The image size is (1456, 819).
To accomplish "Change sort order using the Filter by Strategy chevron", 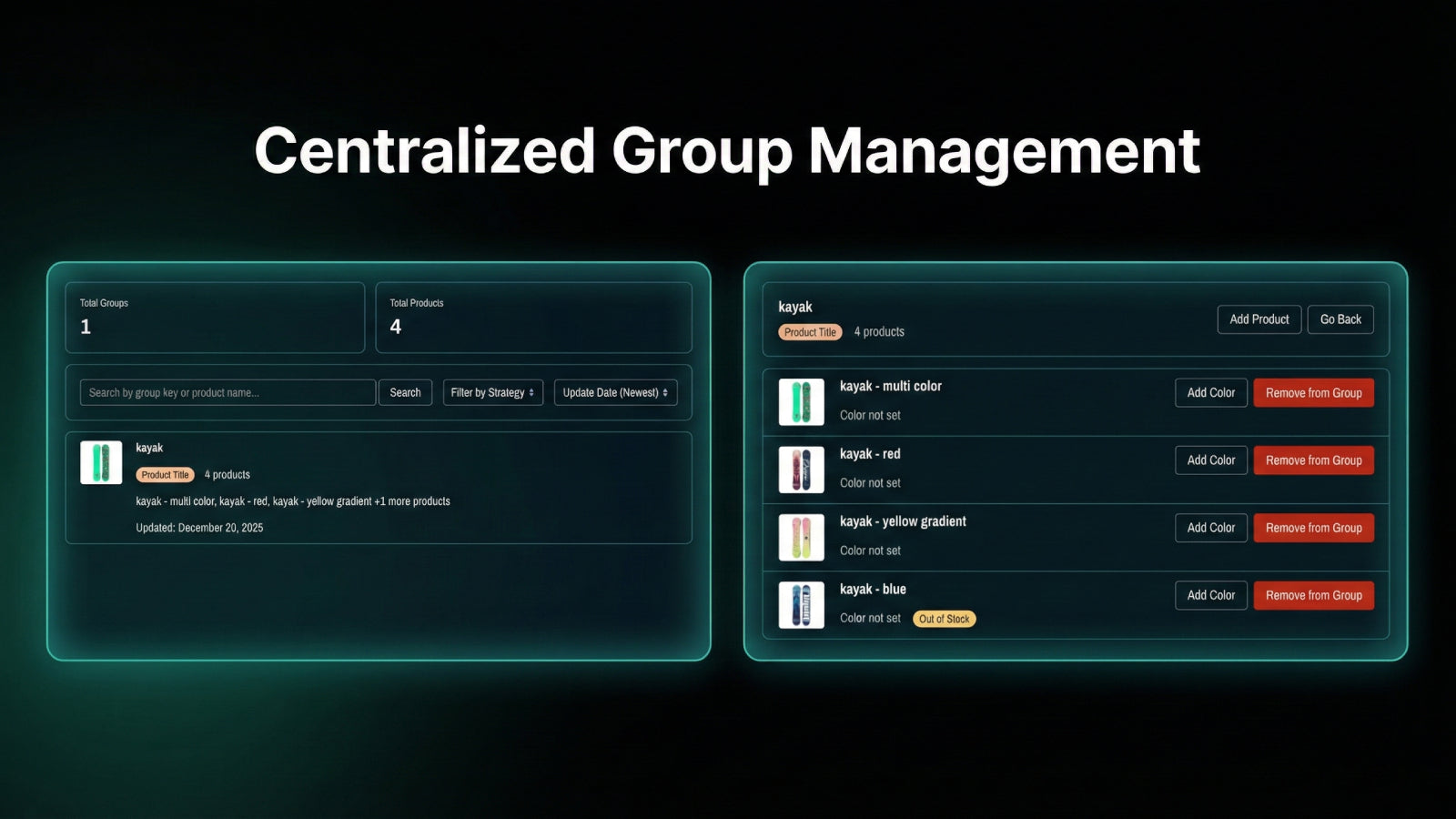I will point(532,392).
